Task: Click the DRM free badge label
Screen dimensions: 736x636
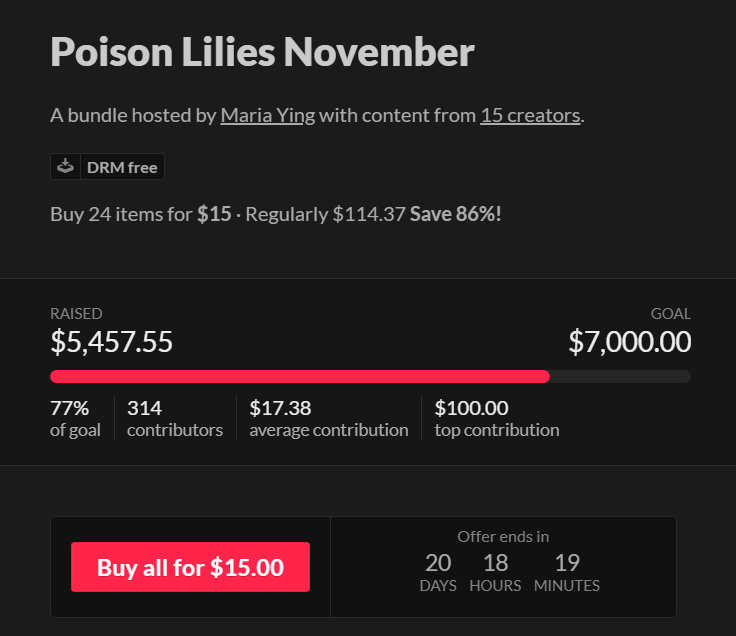Action: pyautogui.click(x=122, y=167)
